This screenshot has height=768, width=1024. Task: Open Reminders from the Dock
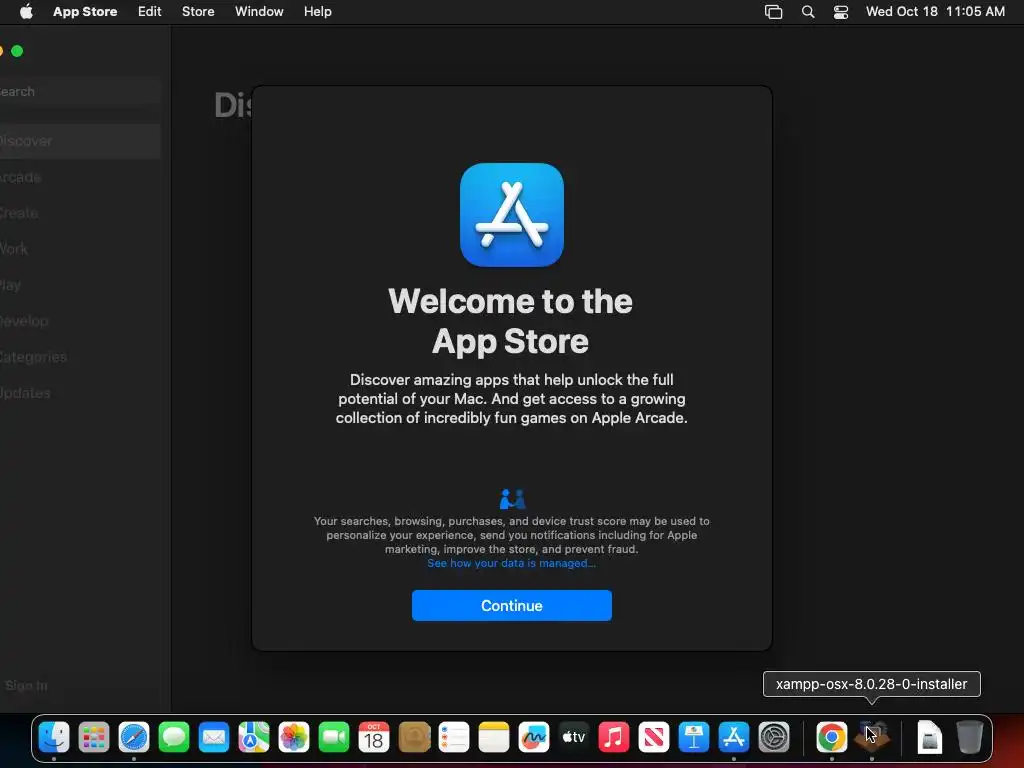click(454, 738)
